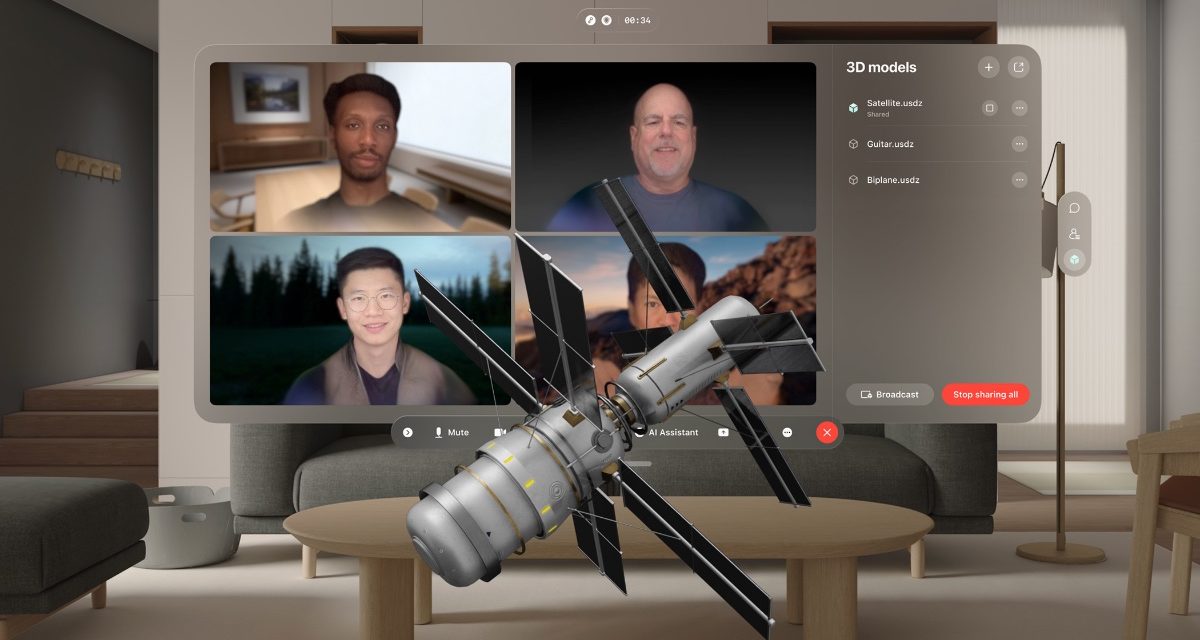This screenshot has width=1200, height=640.
Task: Open the more options ellipsis in the call toolbar
Action: pyautogui.click(x=789, y=432)
